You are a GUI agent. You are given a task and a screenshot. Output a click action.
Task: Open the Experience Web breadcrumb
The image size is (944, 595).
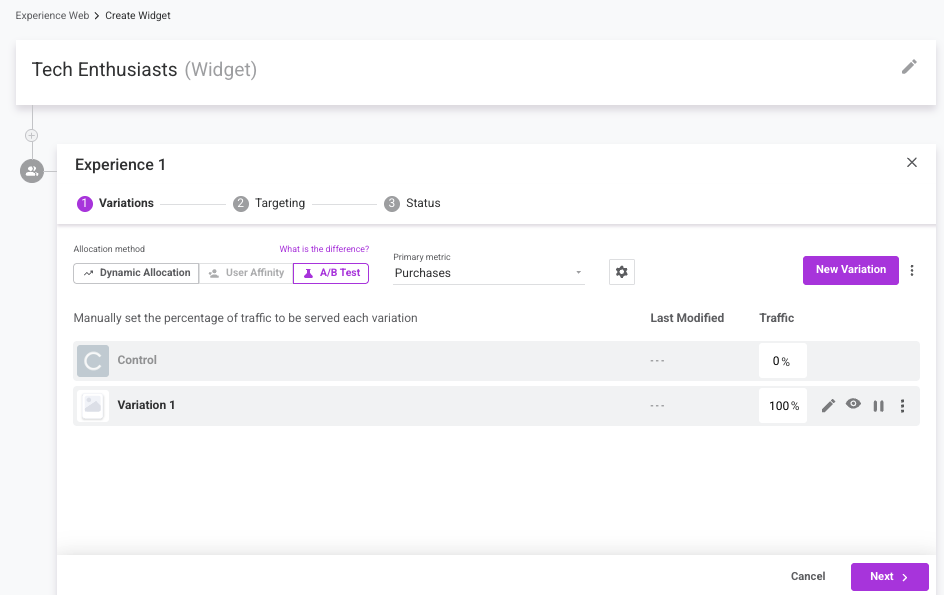coord(52,16)
